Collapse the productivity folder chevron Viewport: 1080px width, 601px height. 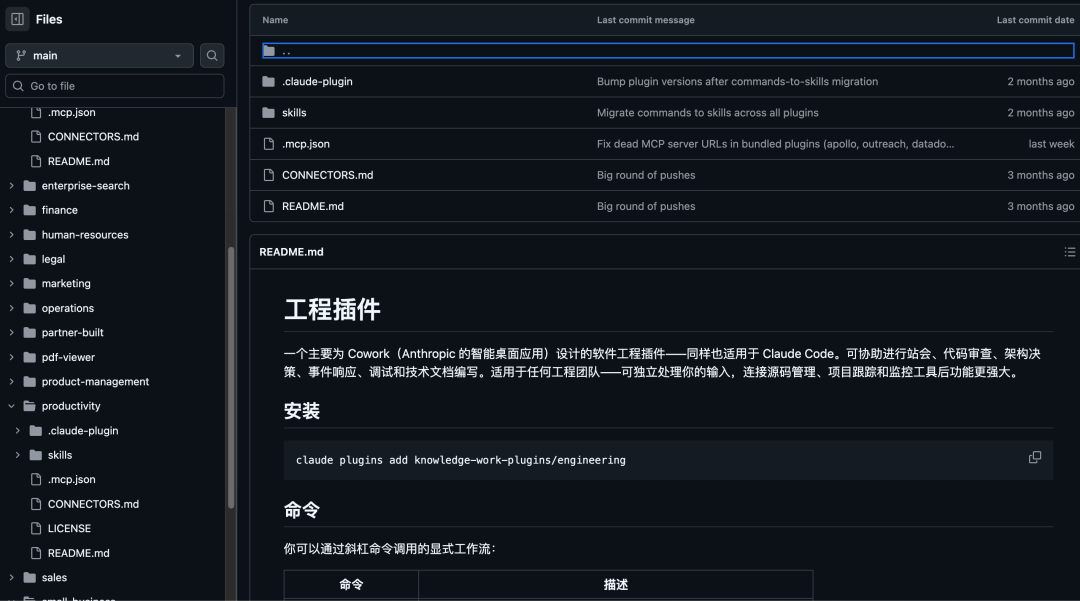[x=12, y=406]
